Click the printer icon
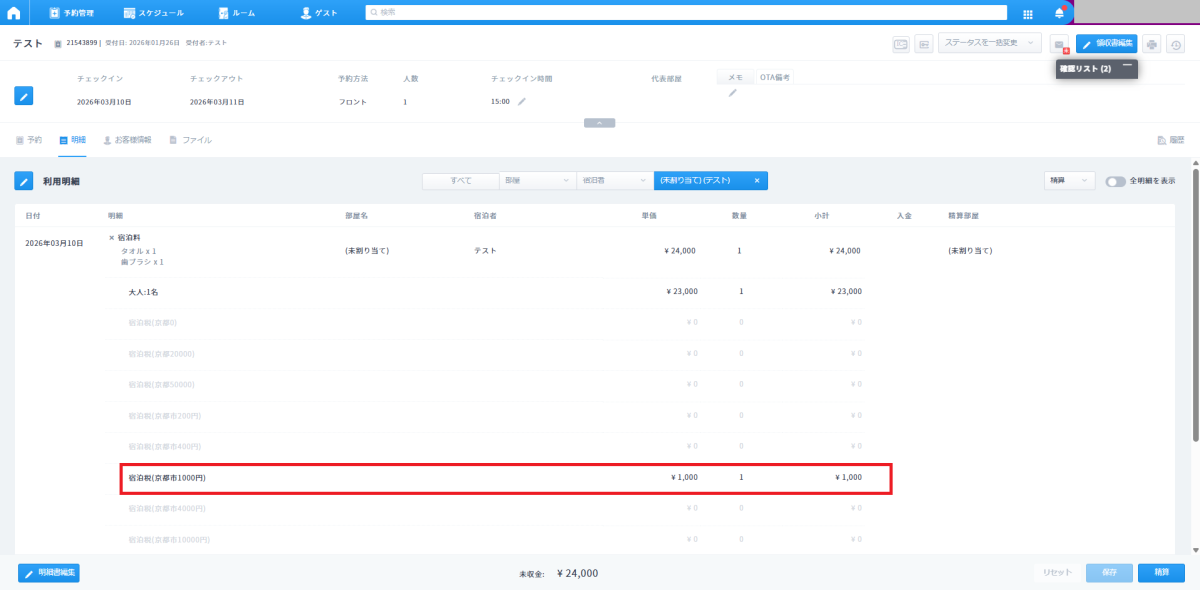 tap(1152, 44)
